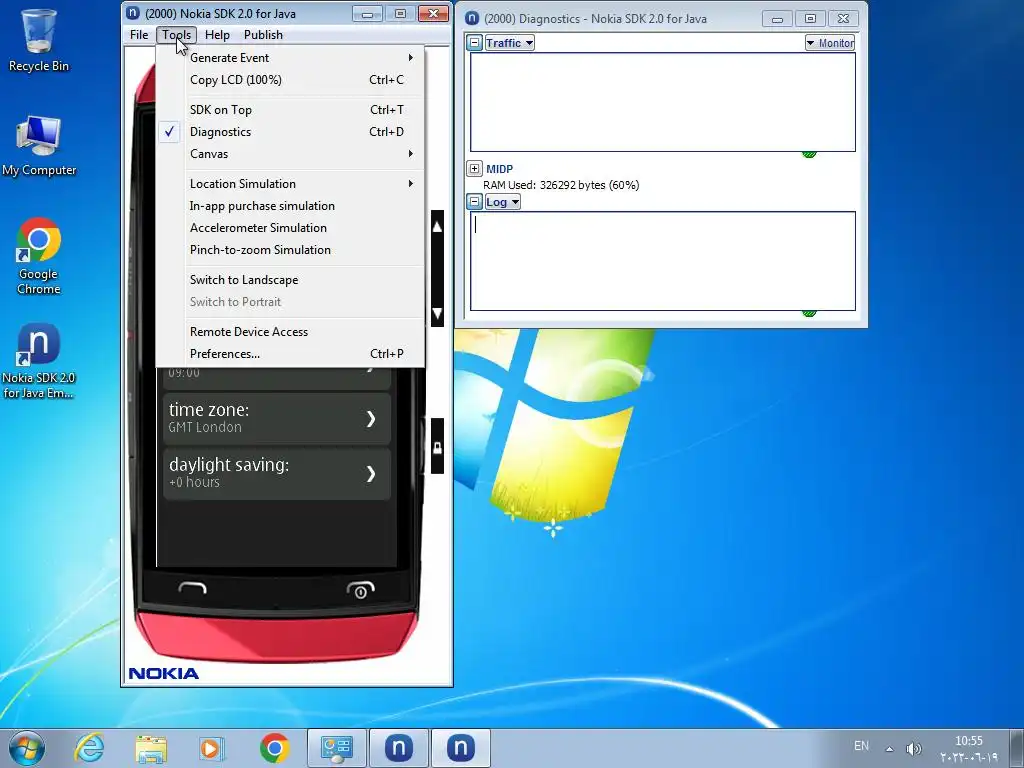
Task: Open the Publish menu
Action: [x=263, y=35]
